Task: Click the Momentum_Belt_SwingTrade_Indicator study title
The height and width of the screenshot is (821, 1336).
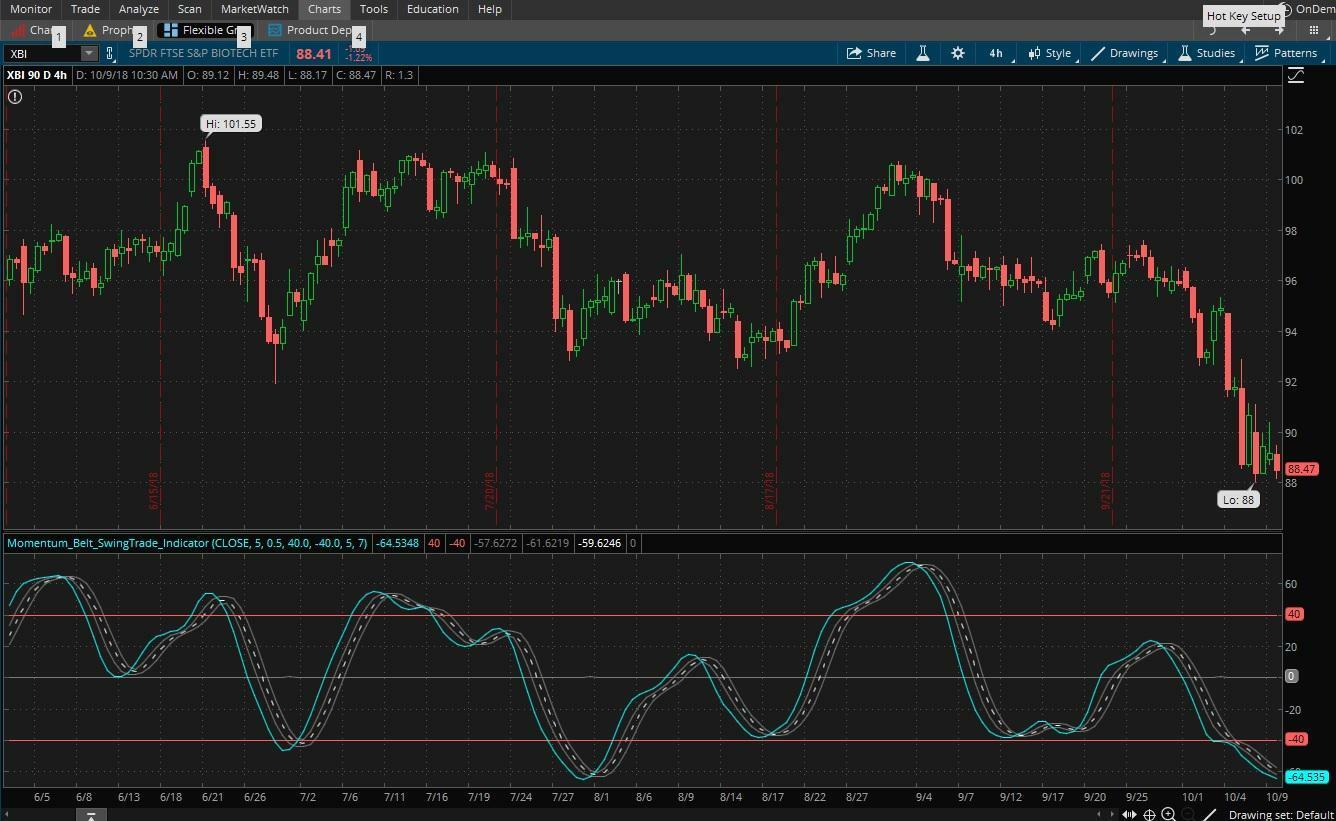Action: (x=188, y=543)
